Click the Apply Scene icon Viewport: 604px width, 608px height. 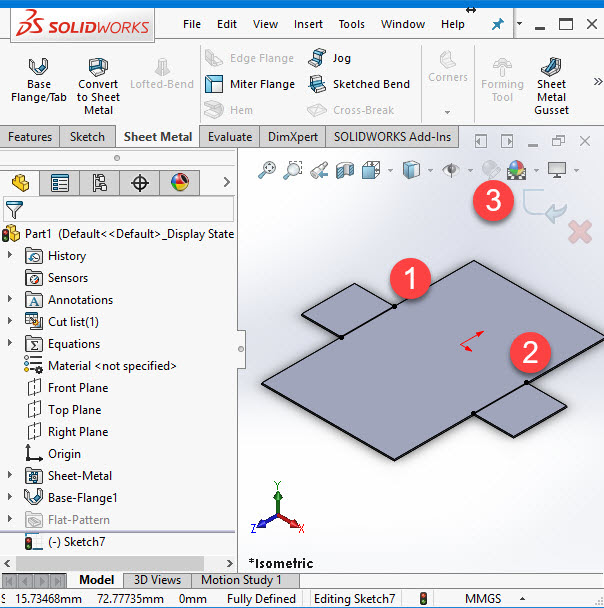pyautogui.click(x=516, y=170)
